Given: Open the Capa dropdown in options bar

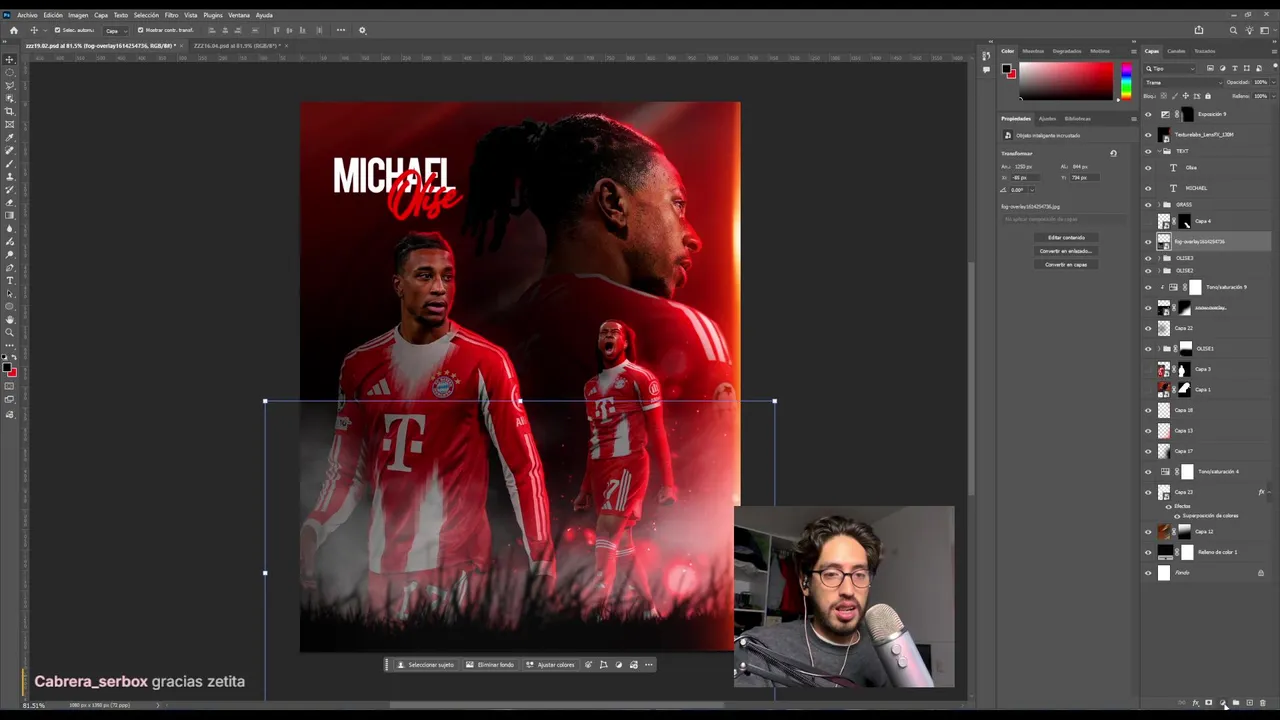Looking at the screenshot, I should coord(114,30).
